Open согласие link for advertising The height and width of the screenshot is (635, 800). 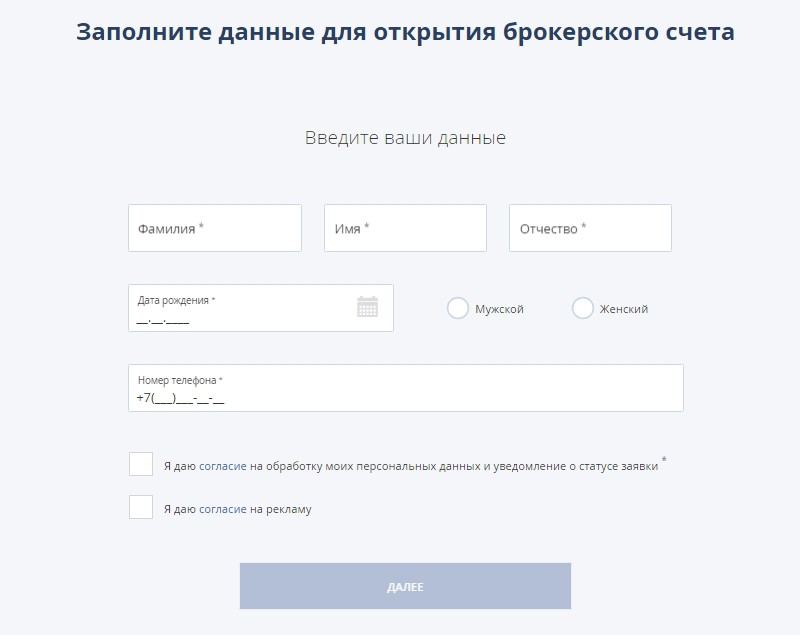(x=223, y=510)
